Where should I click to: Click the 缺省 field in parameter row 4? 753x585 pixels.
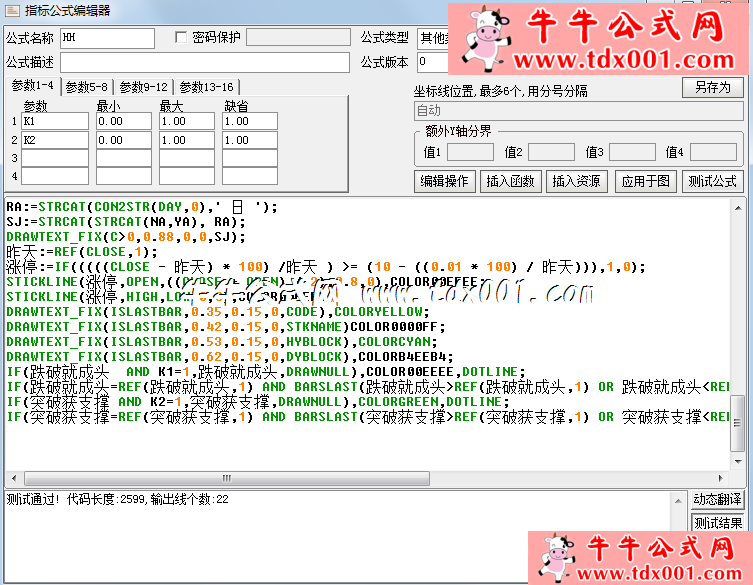pos(250,176)
